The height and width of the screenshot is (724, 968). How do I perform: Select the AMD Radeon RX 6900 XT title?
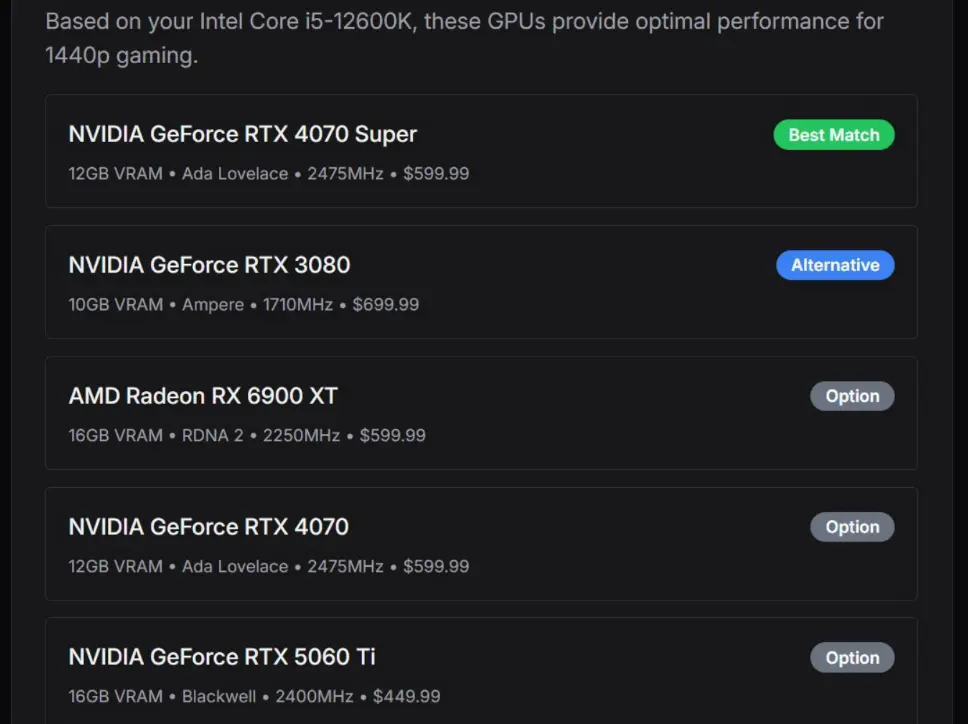point(203,396)
